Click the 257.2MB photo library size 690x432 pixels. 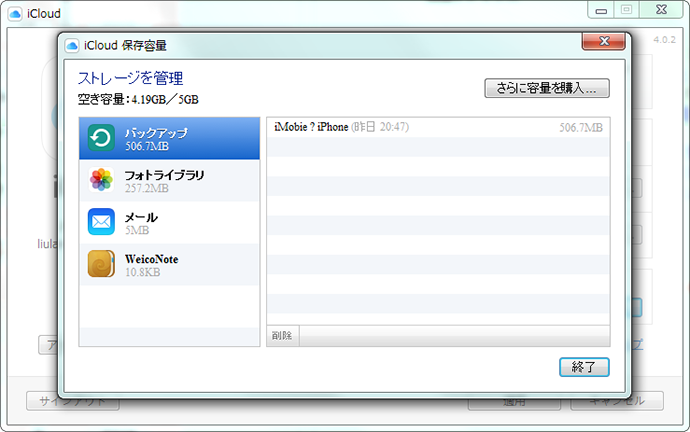click(147, 188)
